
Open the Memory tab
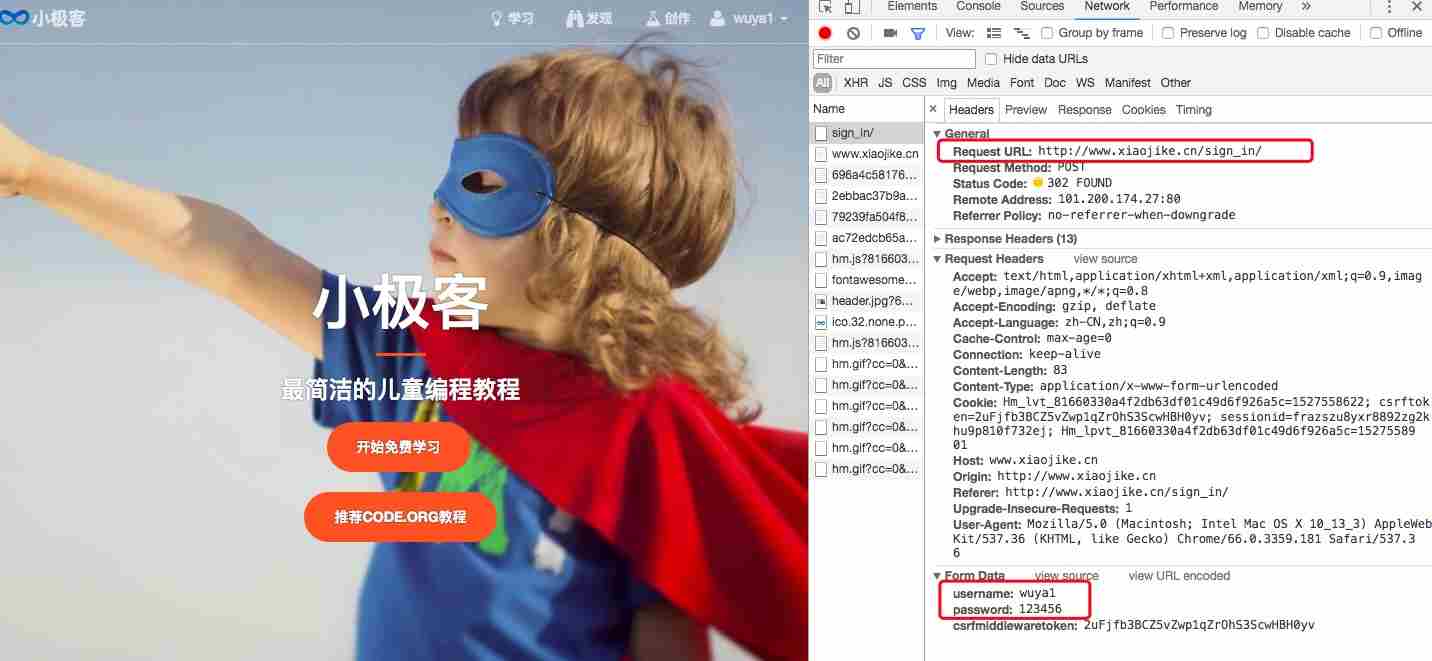pyautogui.click(x=1260, y=6)
